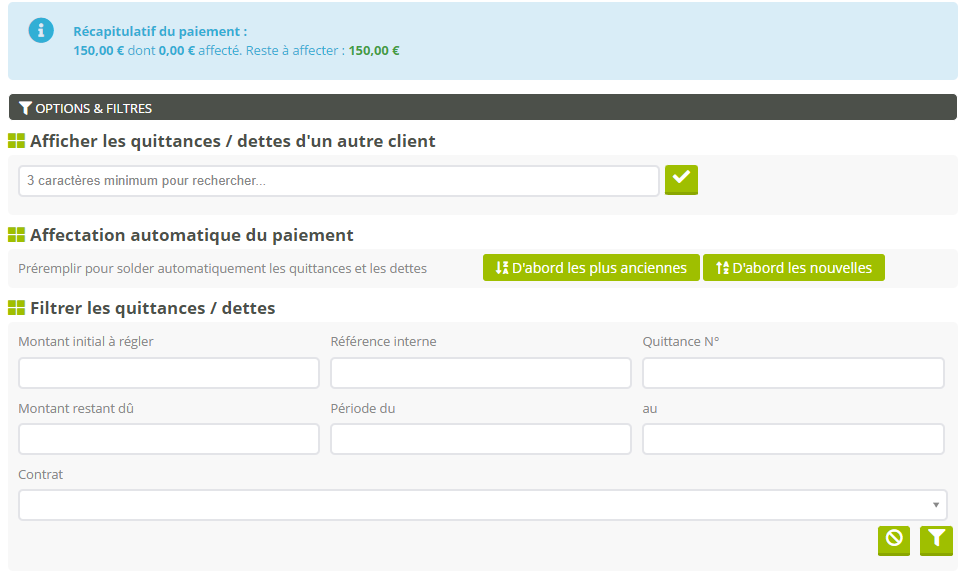
Task: Reset filters with the ban circle icon
Action: click(894, 539)
